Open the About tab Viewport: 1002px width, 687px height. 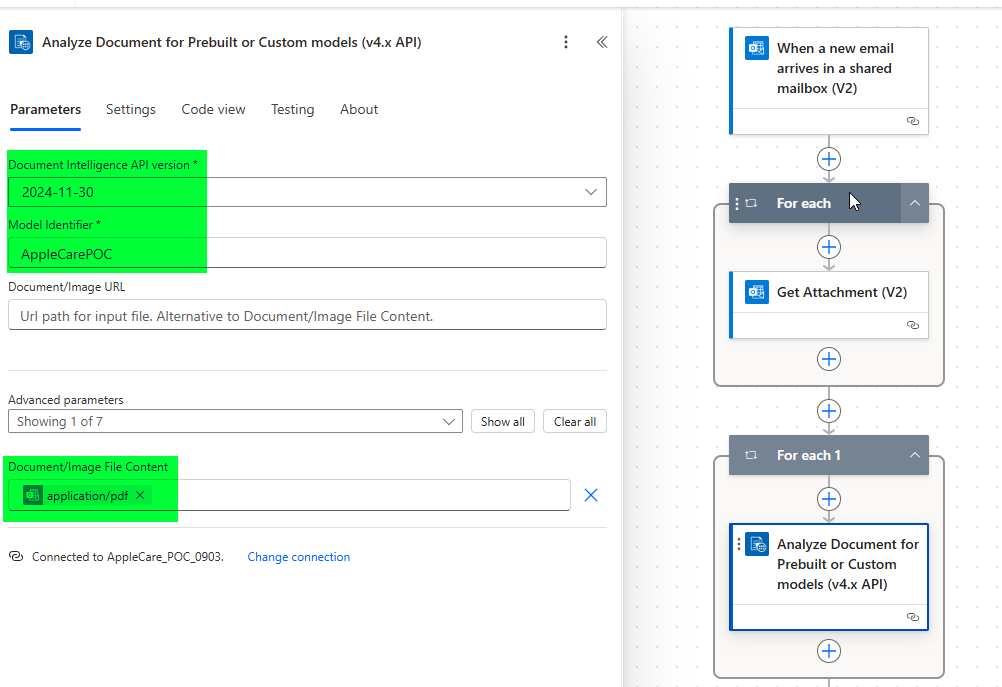click(x=358, y=109)
